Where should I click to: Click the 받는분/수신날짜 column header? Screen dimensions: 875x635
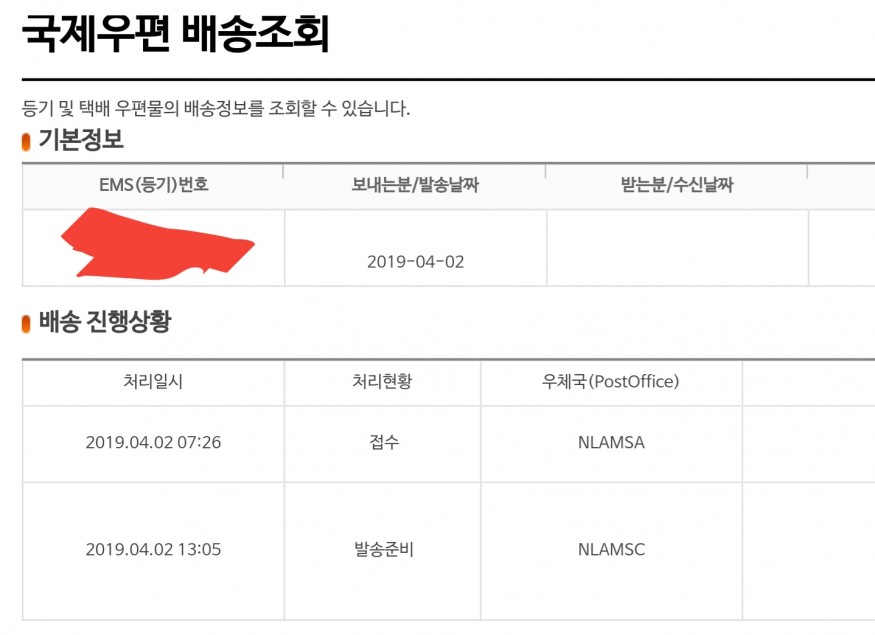point(677,185)
